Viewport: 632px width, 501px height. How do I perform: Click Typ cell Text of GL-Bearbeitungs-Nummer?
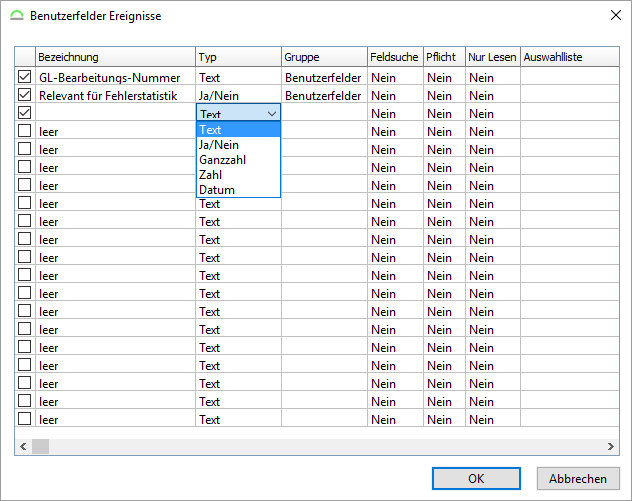(x=238, y=76)
